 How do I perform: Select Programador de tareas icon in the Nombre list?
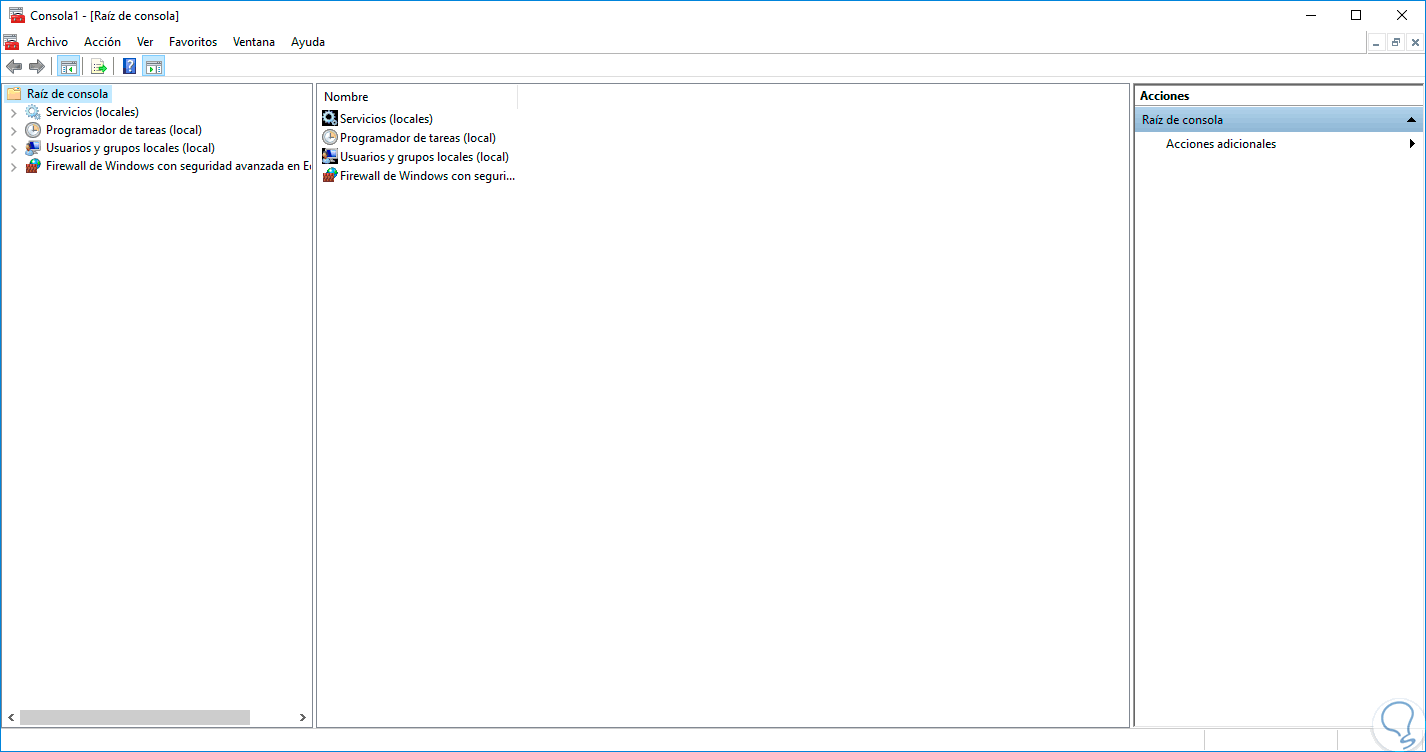330,137
